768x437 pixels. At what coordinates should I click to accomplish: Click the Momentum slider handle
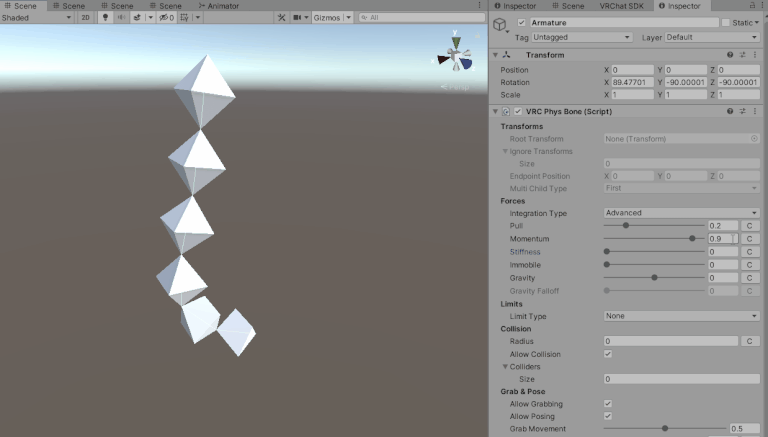692,239
